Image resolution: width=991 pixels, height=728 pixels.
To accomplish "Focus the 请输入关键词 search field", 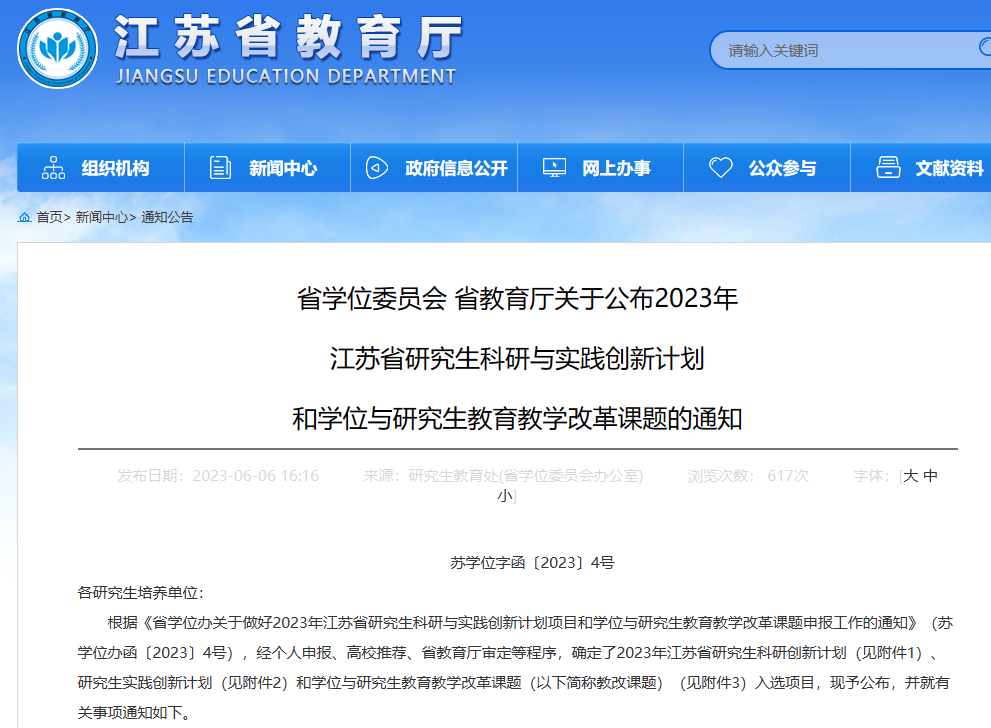I will point(840,50).
